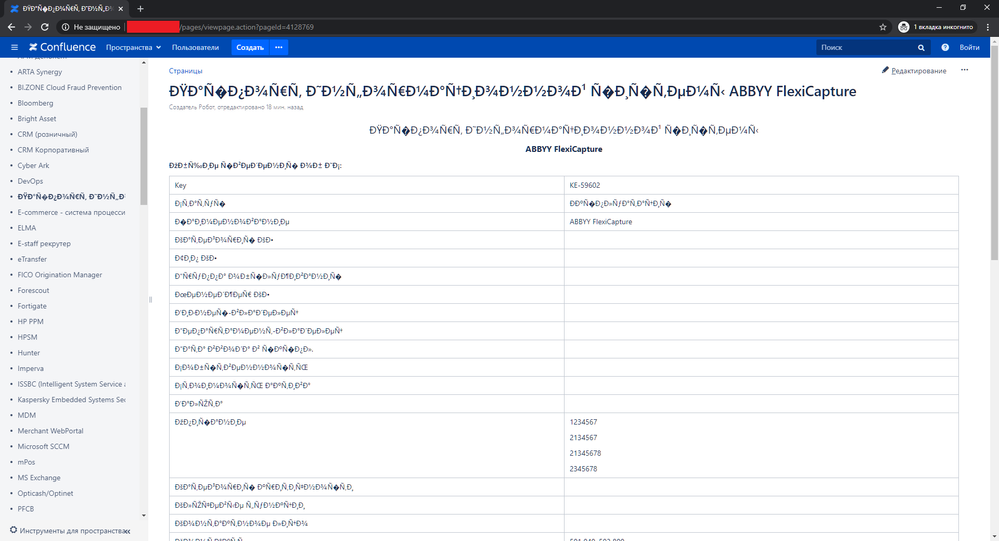999x541 pixels.
Task: Open MS Exchange sidebar page
Action: tap(39, 478)
